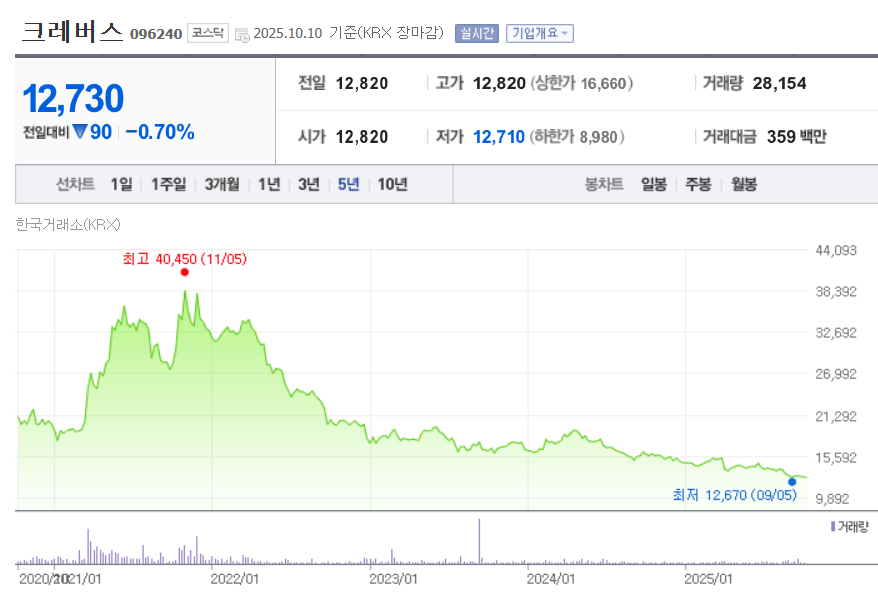Select the 3년 line chart tab
Image resolution: width=878 pixels, height=595 pixels.
[x=309, y=184]
